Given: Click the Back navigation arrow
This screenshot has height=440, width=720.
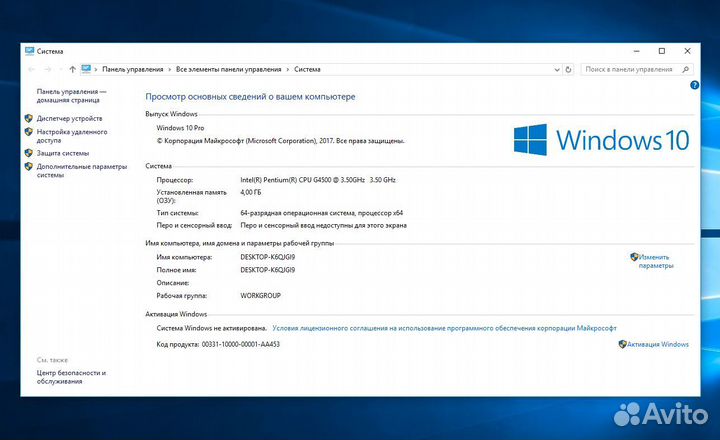Looking at the screenshot, I should pos(32,69).
